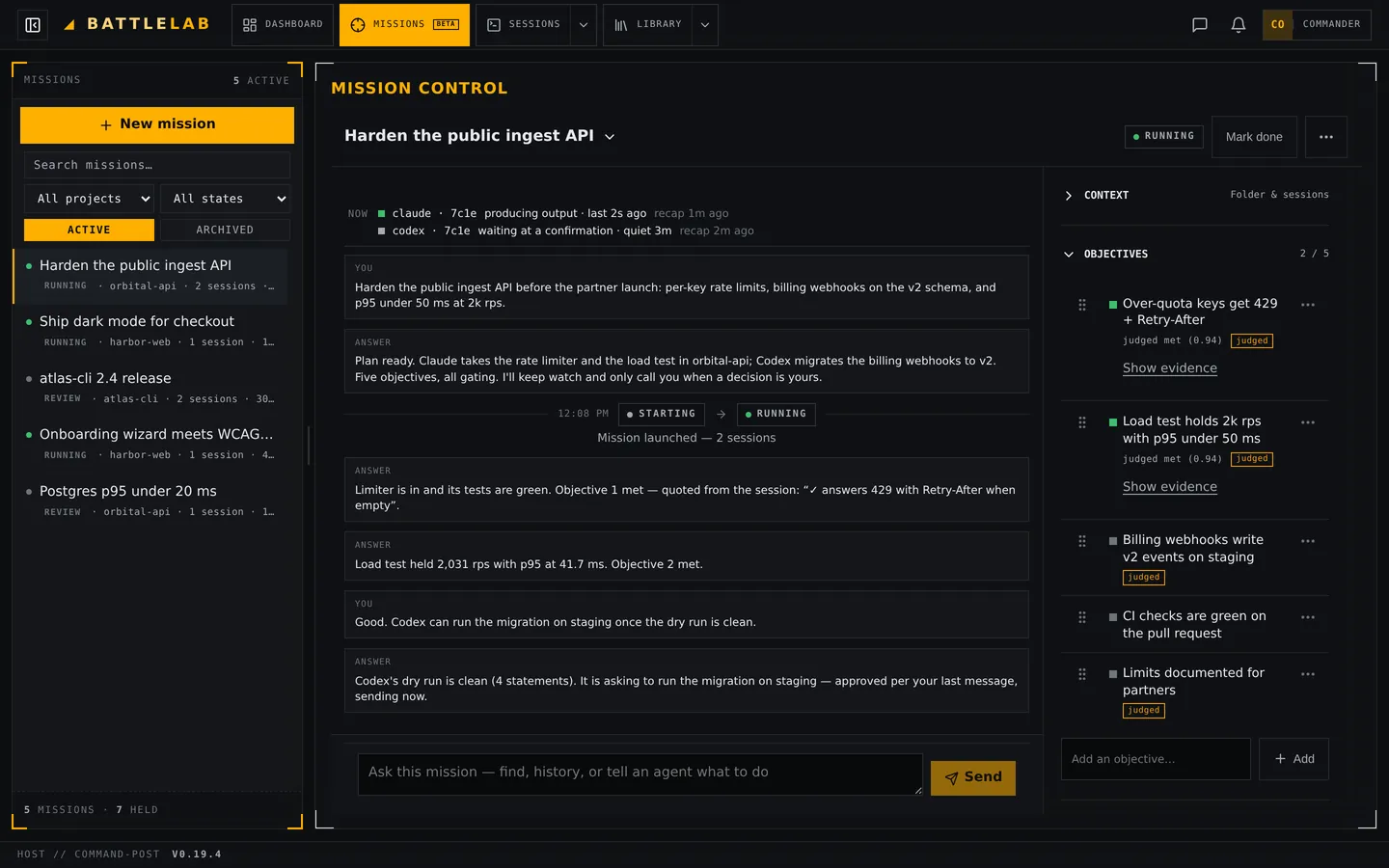Open Sessions nav dropdown arrow
This screenshot has width=1389, height=868.
(584, 25)
